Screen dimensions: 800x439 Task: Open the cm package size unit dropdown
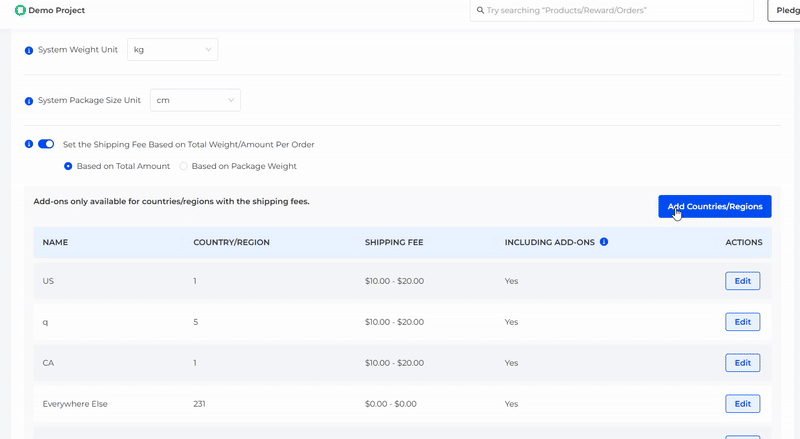[195, 100]
